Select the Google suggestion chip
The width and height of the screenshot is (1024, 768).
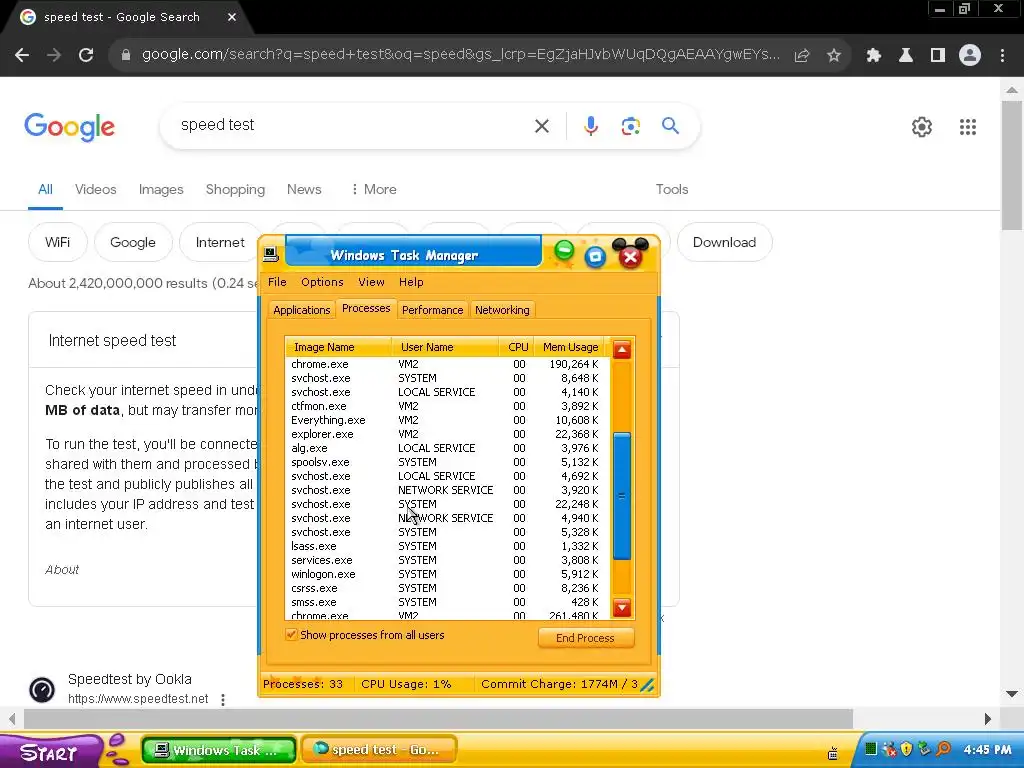pos(133,242)
